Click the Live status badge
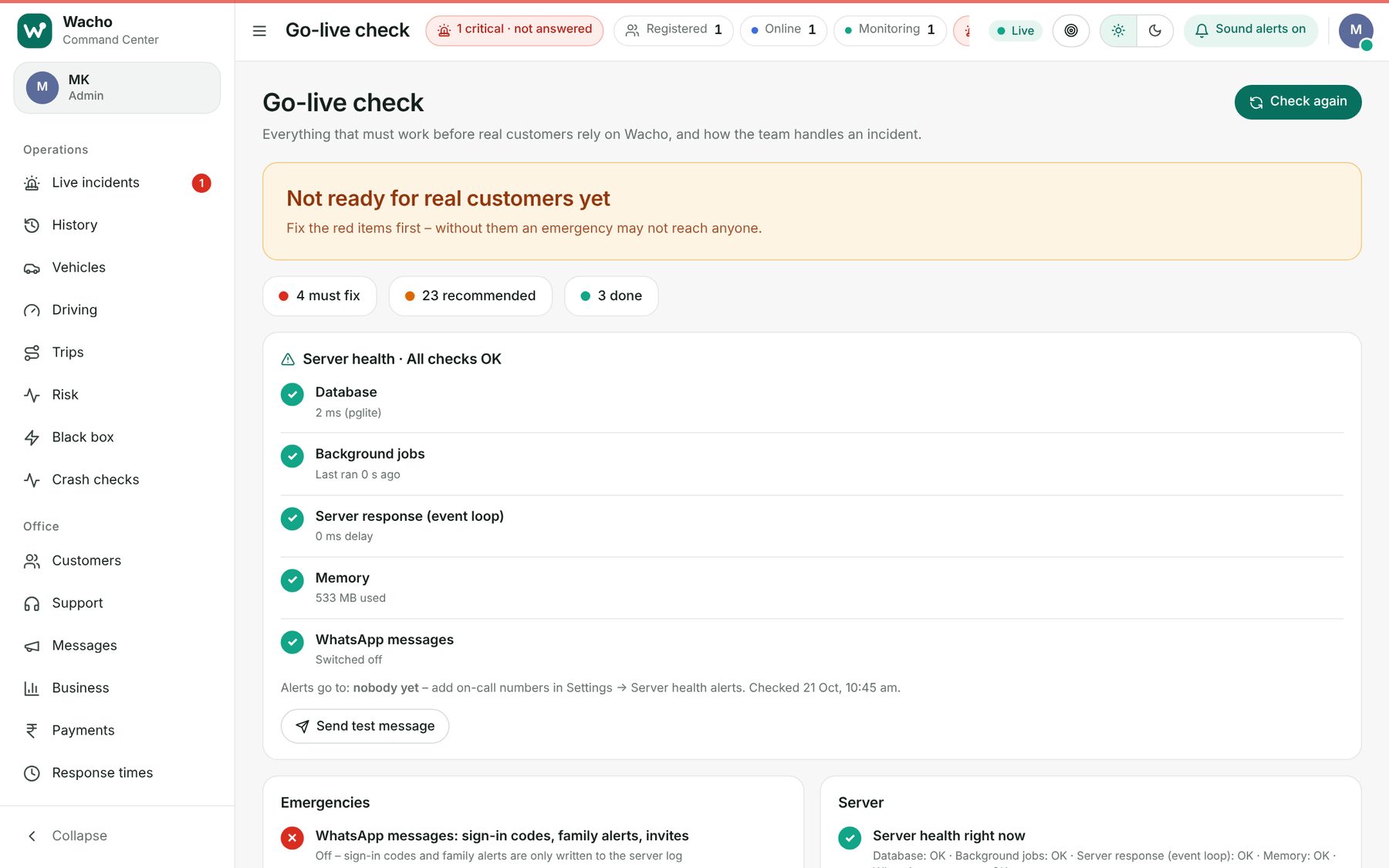This screenshot has height=868, width=1389. tap(1016, 31)
